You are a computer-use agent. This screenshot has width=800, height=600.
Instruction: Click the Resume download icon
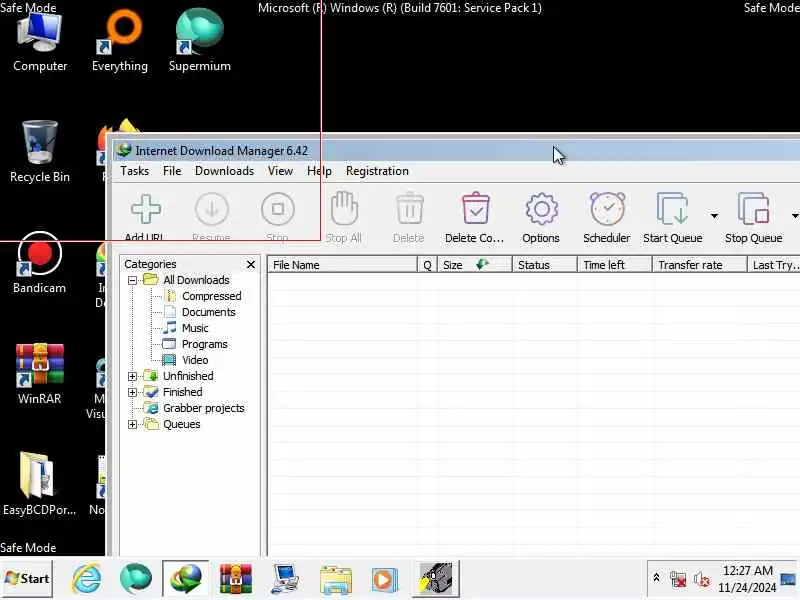pyautogui.click(x=211, y=209)
